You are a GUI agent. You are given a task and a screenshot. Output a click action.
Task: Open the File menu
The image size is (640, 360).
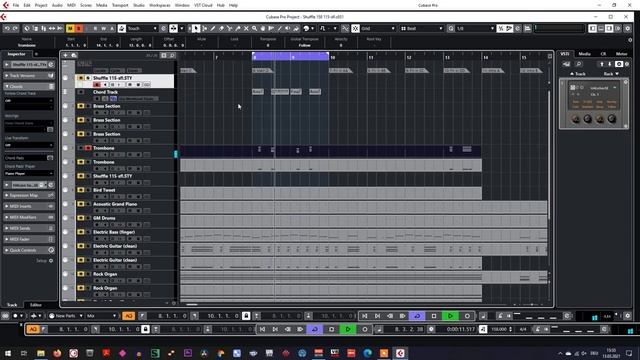pos(16,5)
